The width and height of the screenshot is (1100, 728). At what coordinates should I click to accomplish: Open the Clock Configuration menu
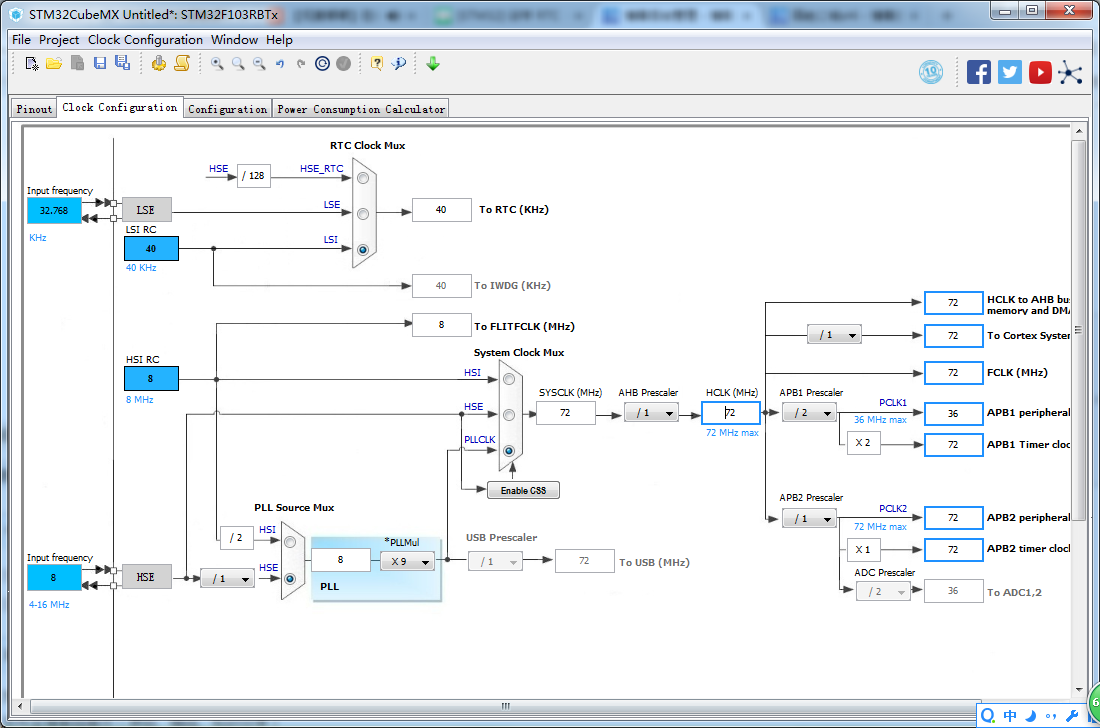point(145,39)
